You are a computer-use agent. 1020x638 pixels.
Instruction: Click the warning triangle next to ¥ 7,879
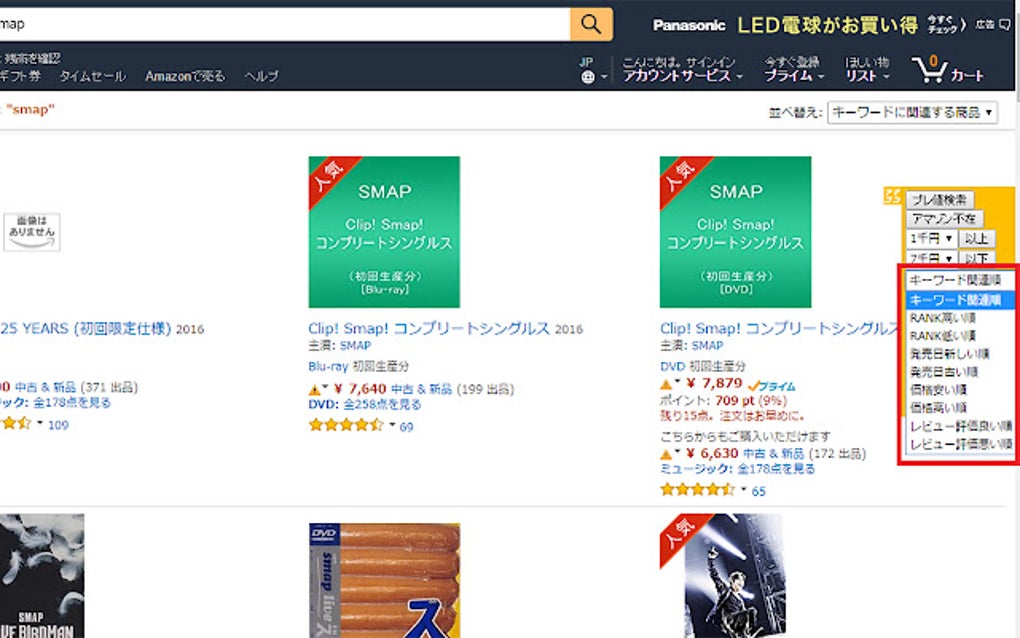pos(666,384)
